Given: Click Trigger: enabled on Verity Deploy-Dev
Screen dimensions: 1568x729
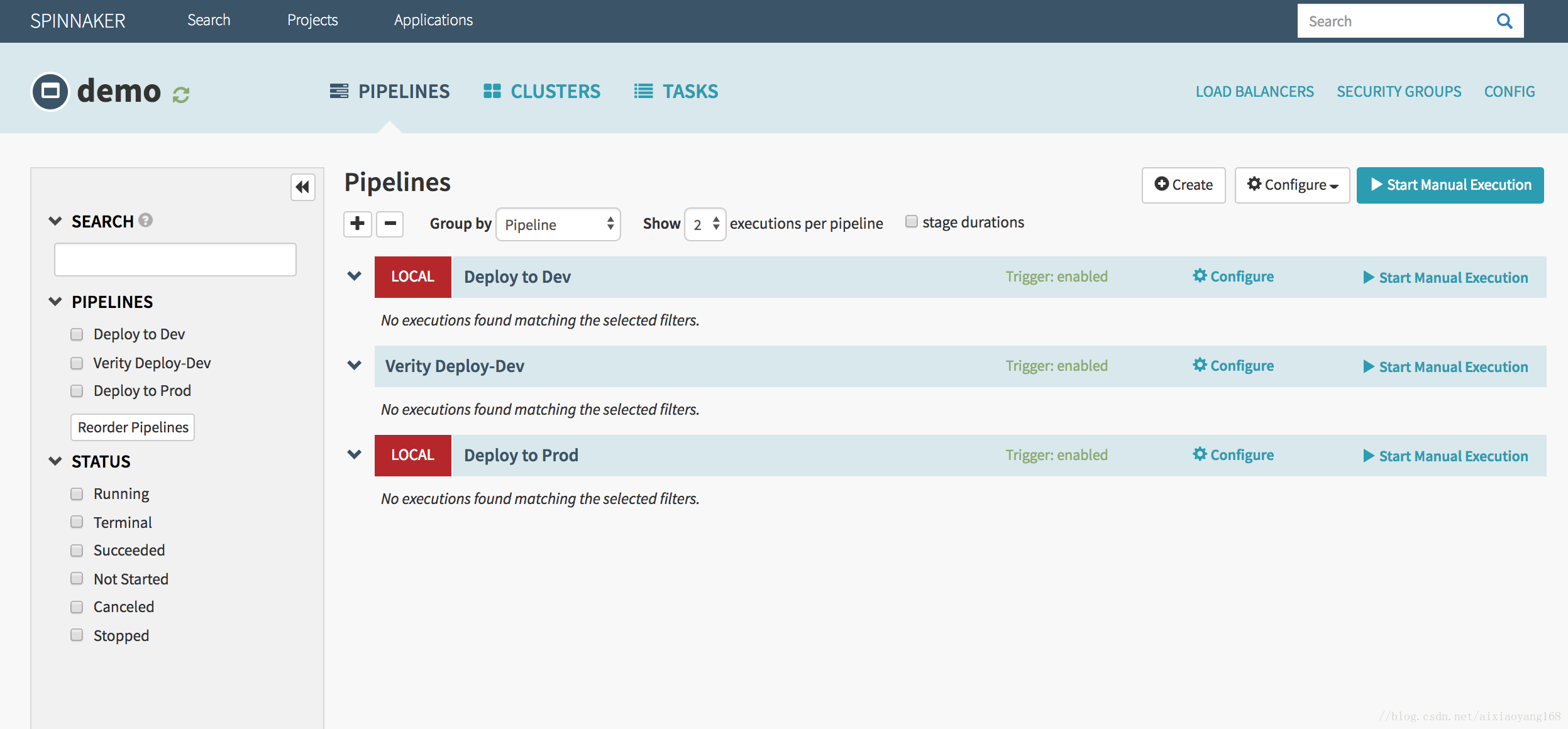Looking at the screenshot, I should click(x=1056, y=366).
